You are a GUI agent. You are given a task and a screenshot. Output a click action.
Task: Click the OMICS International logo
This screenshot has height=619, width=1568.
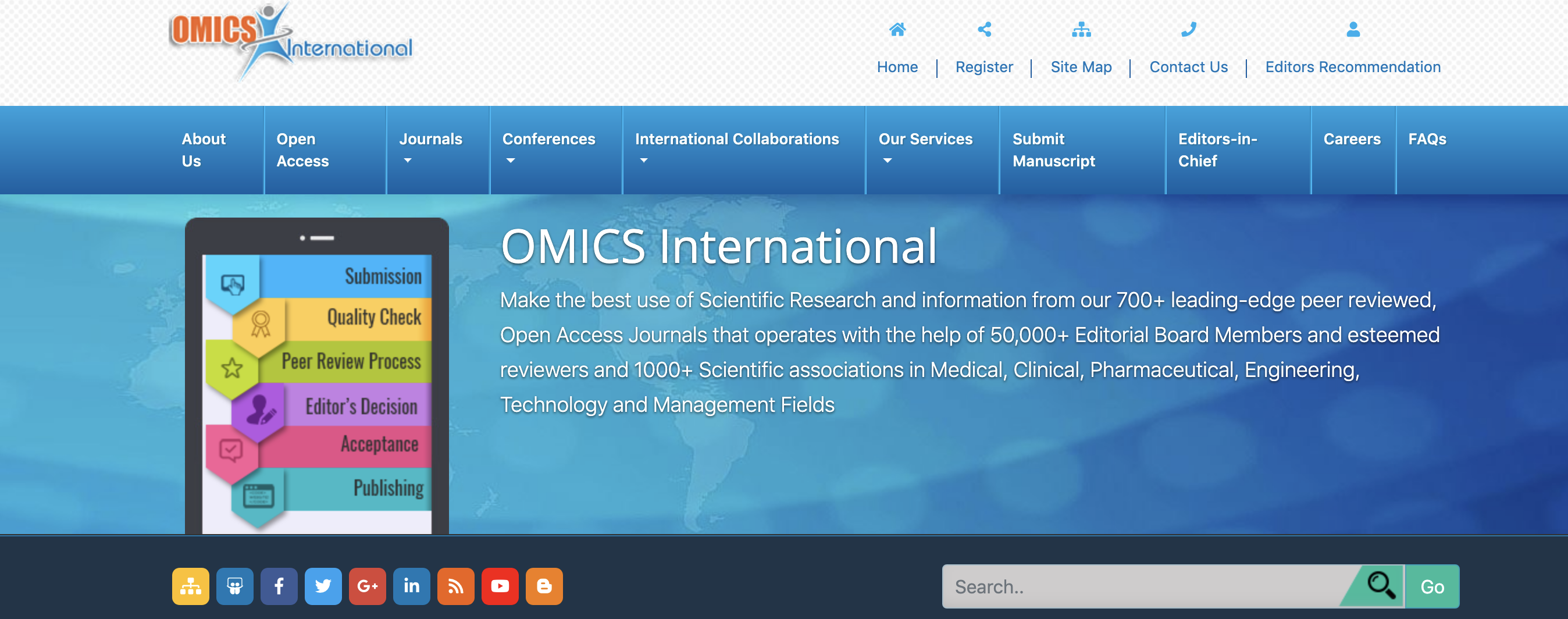(x=291, y=41)
